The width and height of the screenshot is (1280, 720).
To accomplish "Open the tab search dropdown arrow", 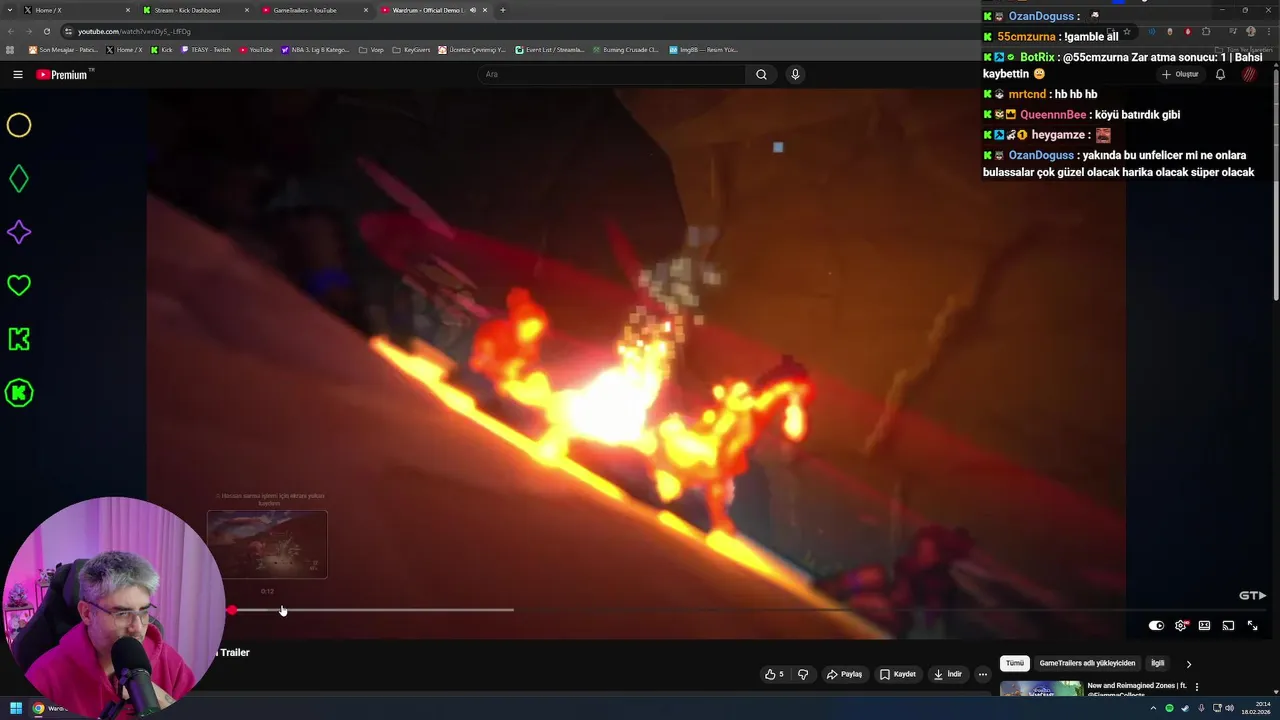I will (x=10, y=10).
